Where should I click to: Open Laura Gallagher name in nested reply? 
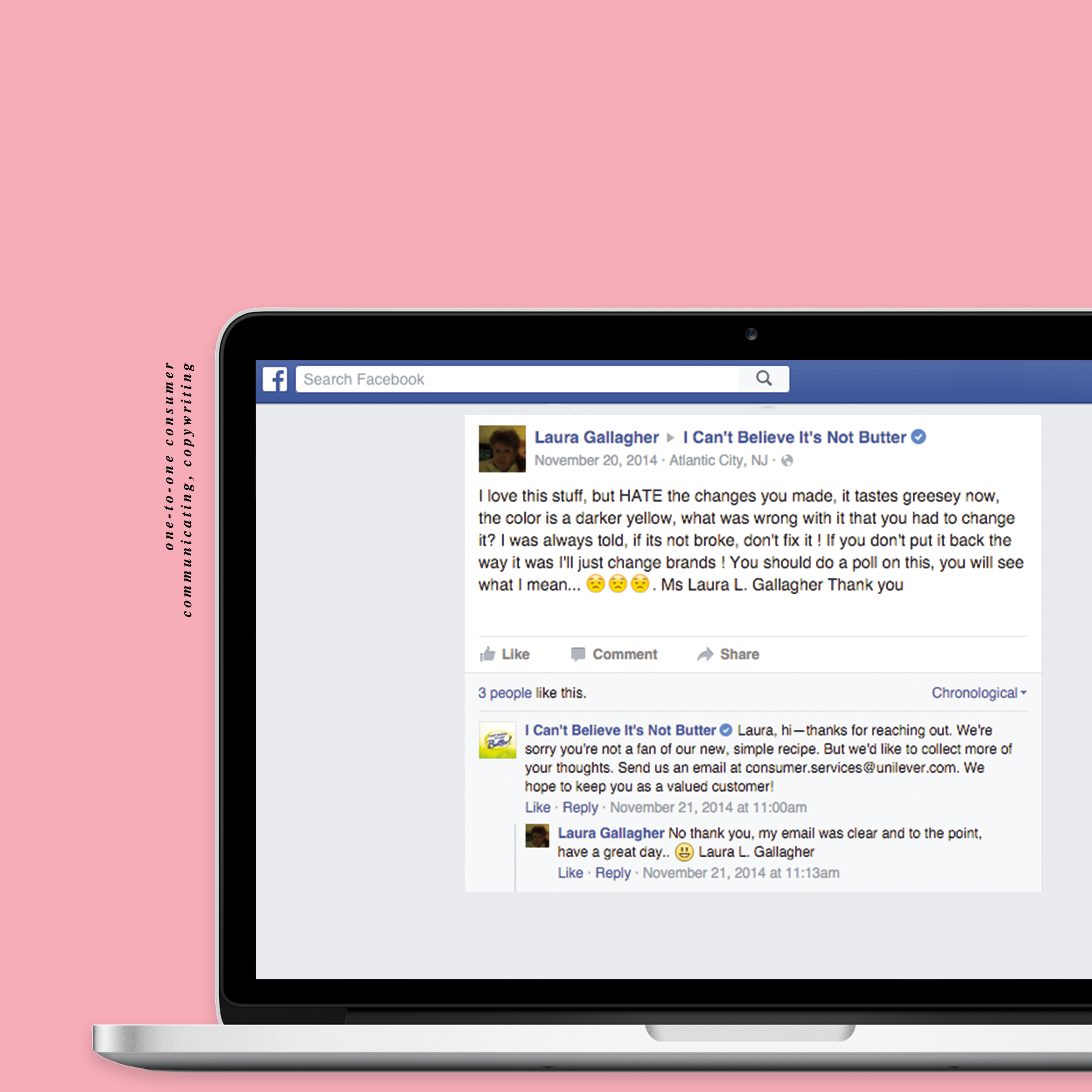click(611, 833)
